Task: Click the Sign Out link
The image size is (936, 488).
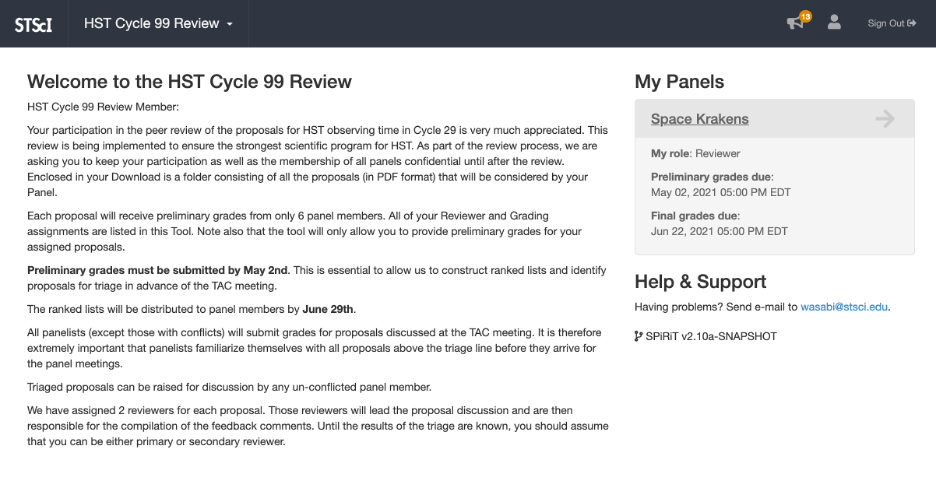Action: tap(885, 24)
